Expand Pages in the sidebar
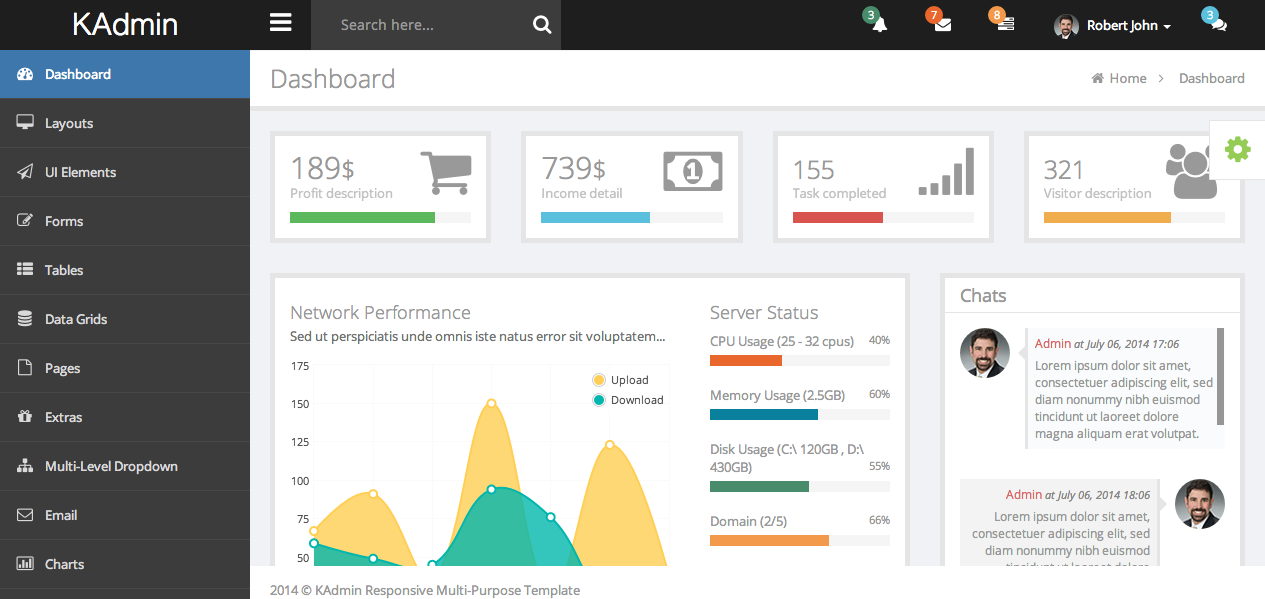Screen dimensions: 1265x599 125,368
